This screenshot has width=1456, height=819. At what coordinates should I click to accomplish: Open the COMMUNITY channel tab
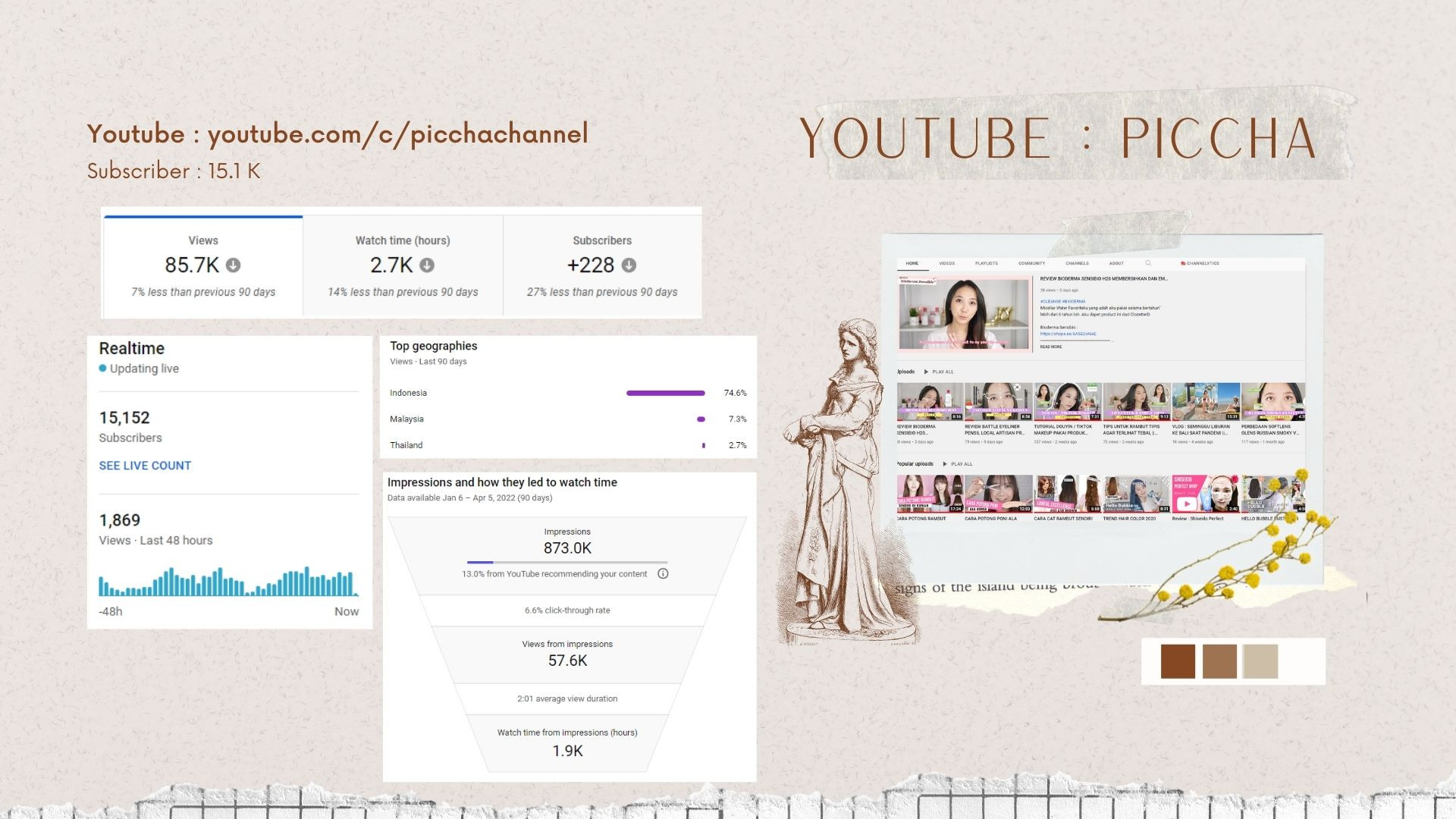click(x=1031, y=263)
